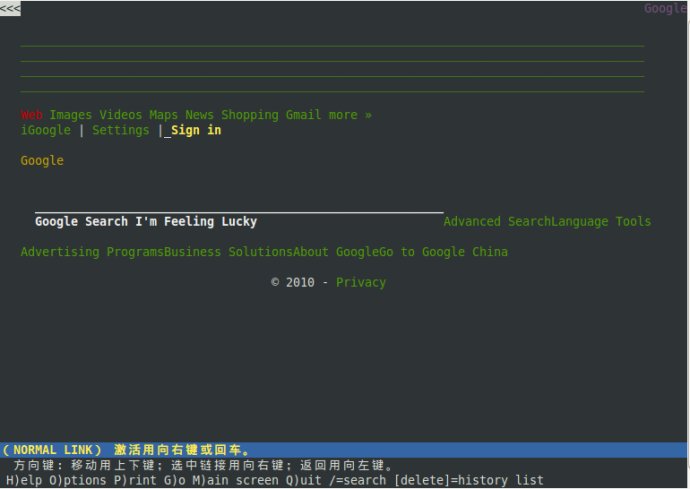The height and width of the screenshot is (489, 690).
Task: Open the Language Tools link
Action: [601, 221]
